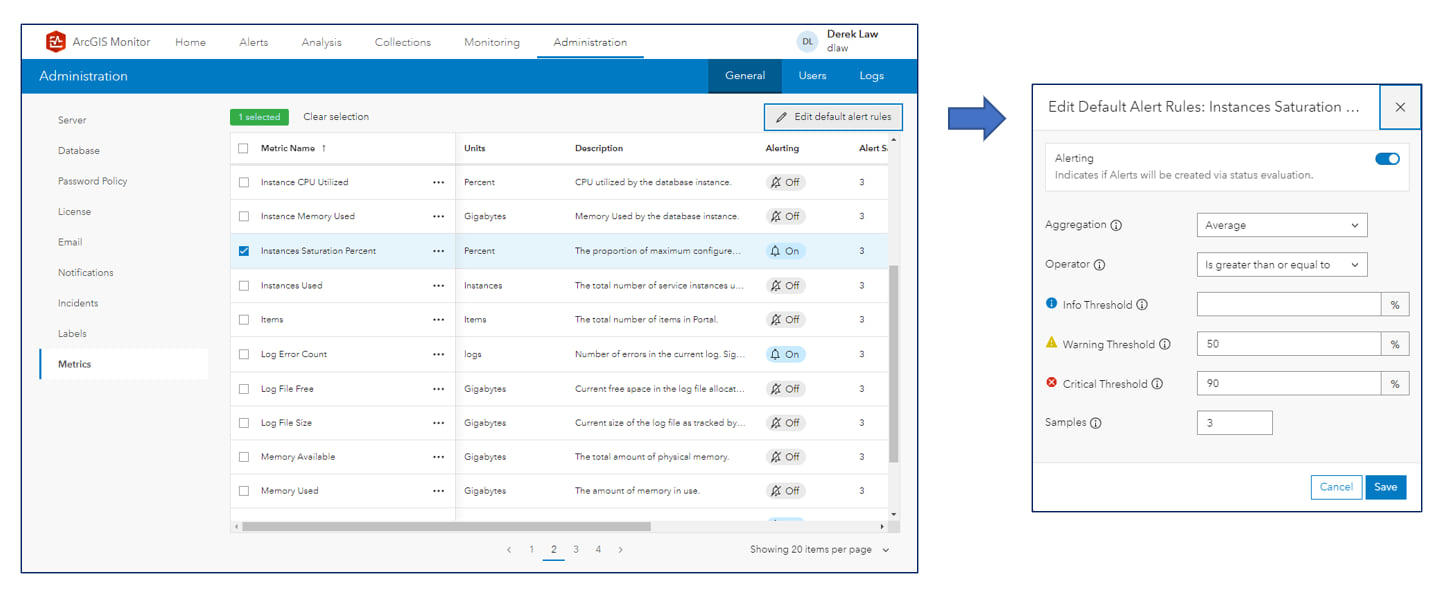Open options menu for Log Error Count
The width and height of the screenshot is (1448, 601).
click(438, 355)
